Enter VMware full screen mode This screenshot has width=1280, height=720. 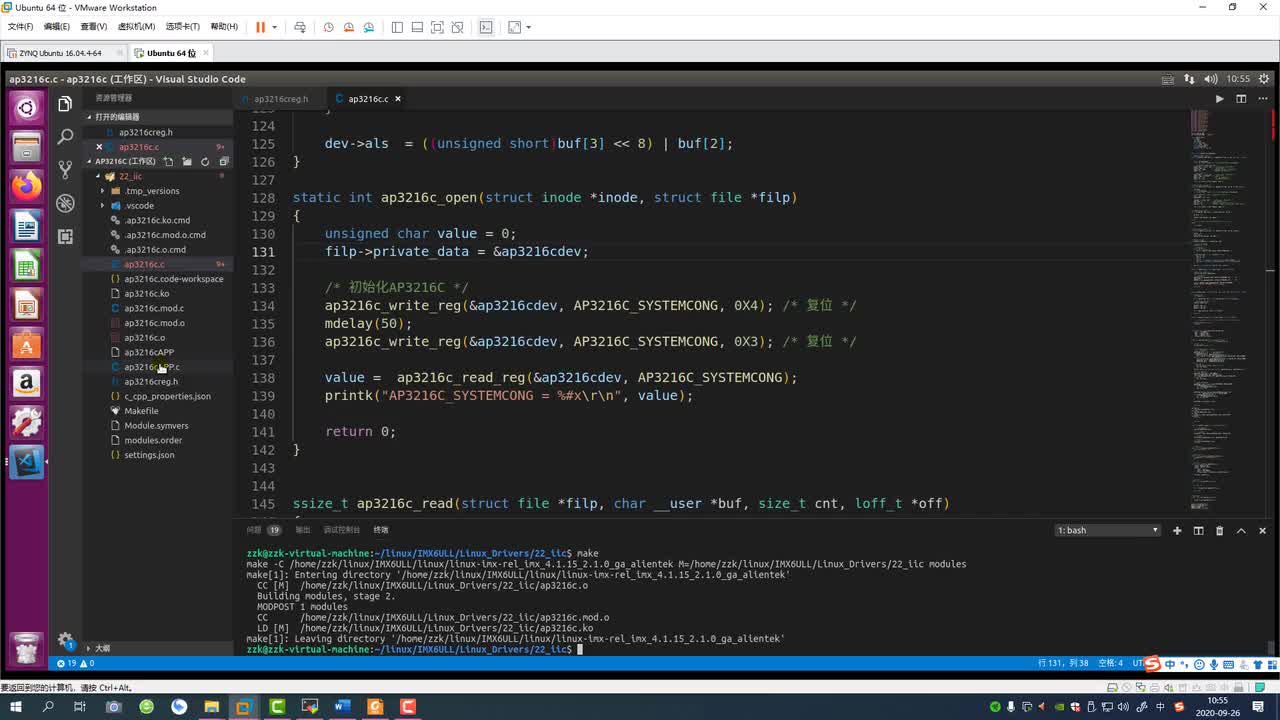[x=437, y=27]
